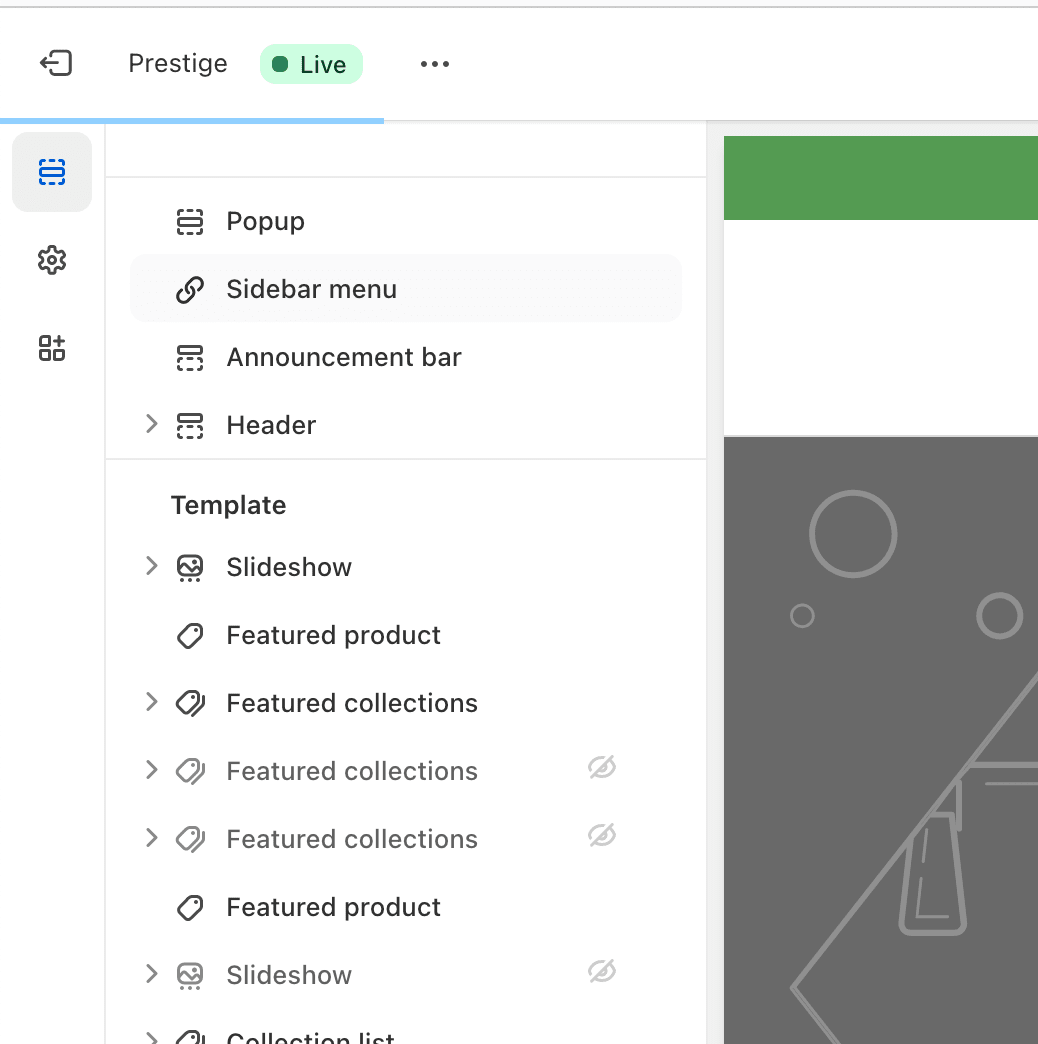1038x1044 pixels.
Task: Click the gray slideshow placeholder image
Action: click(x=880, y=740)
